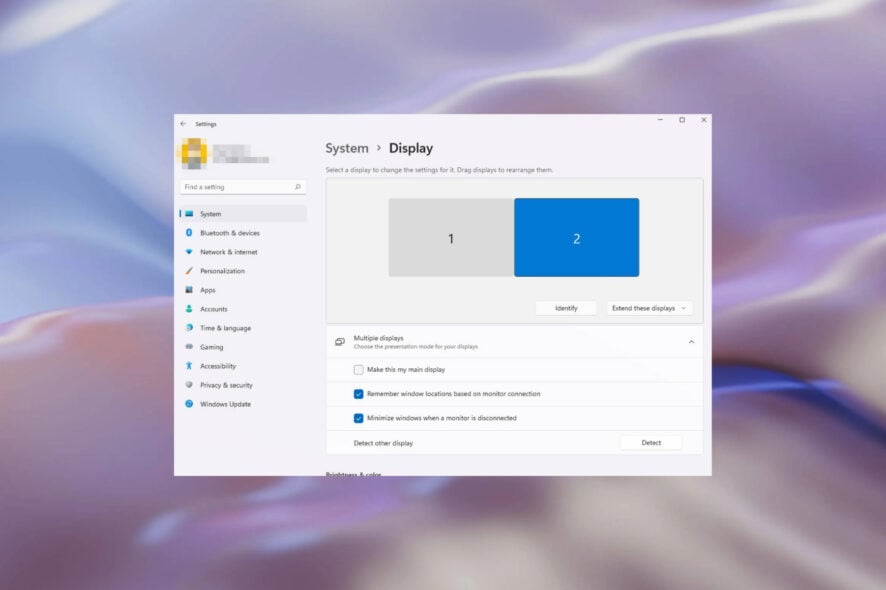Screen dimensions: 886x590
Task: Select display 1 in the arrangement
Action: [451, 237]
